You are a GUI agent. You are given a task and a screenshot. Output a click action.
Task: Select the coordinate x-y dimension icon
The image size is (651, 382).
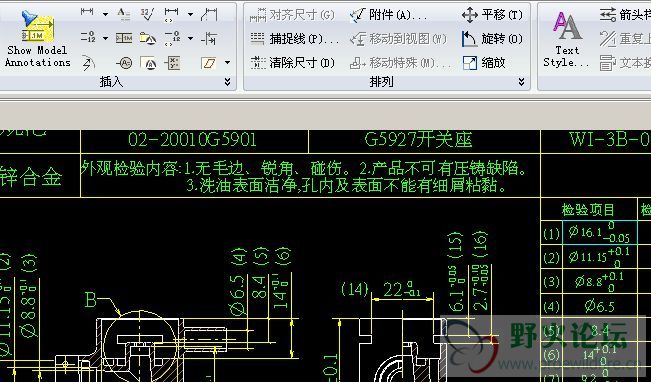point(172,63)
